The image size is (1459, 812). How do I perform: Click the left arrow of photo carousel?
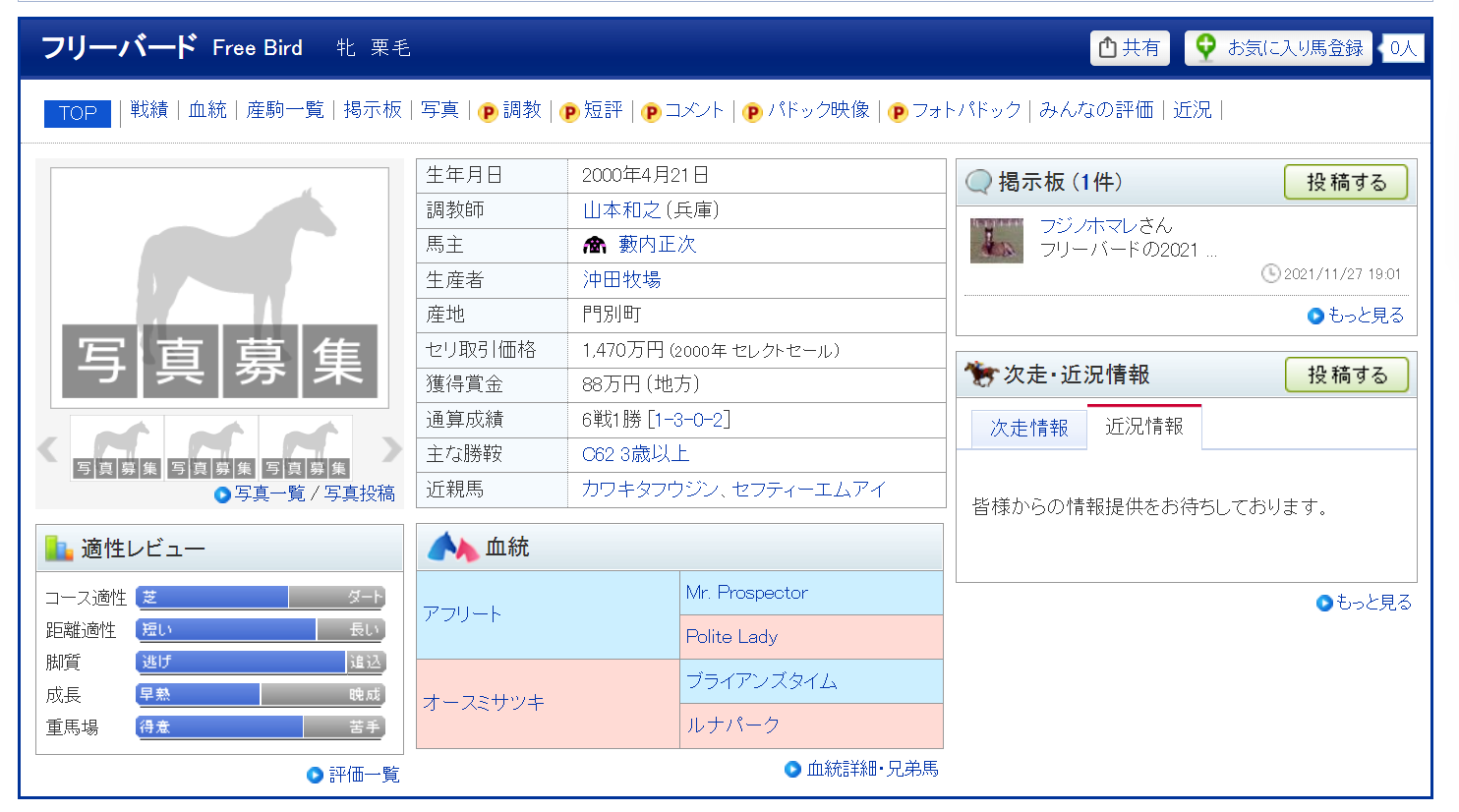pos(47,449)
